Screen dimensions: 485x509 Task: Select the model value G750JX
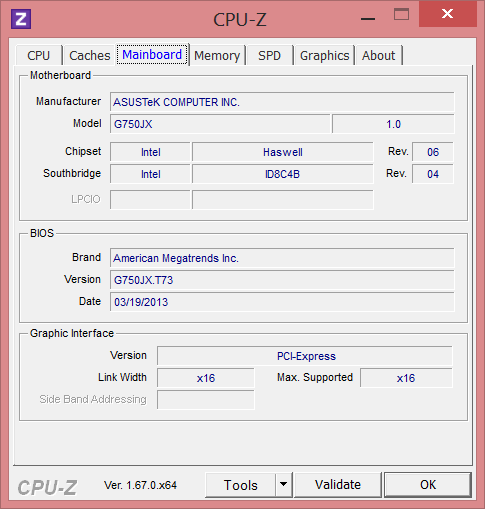220,124
